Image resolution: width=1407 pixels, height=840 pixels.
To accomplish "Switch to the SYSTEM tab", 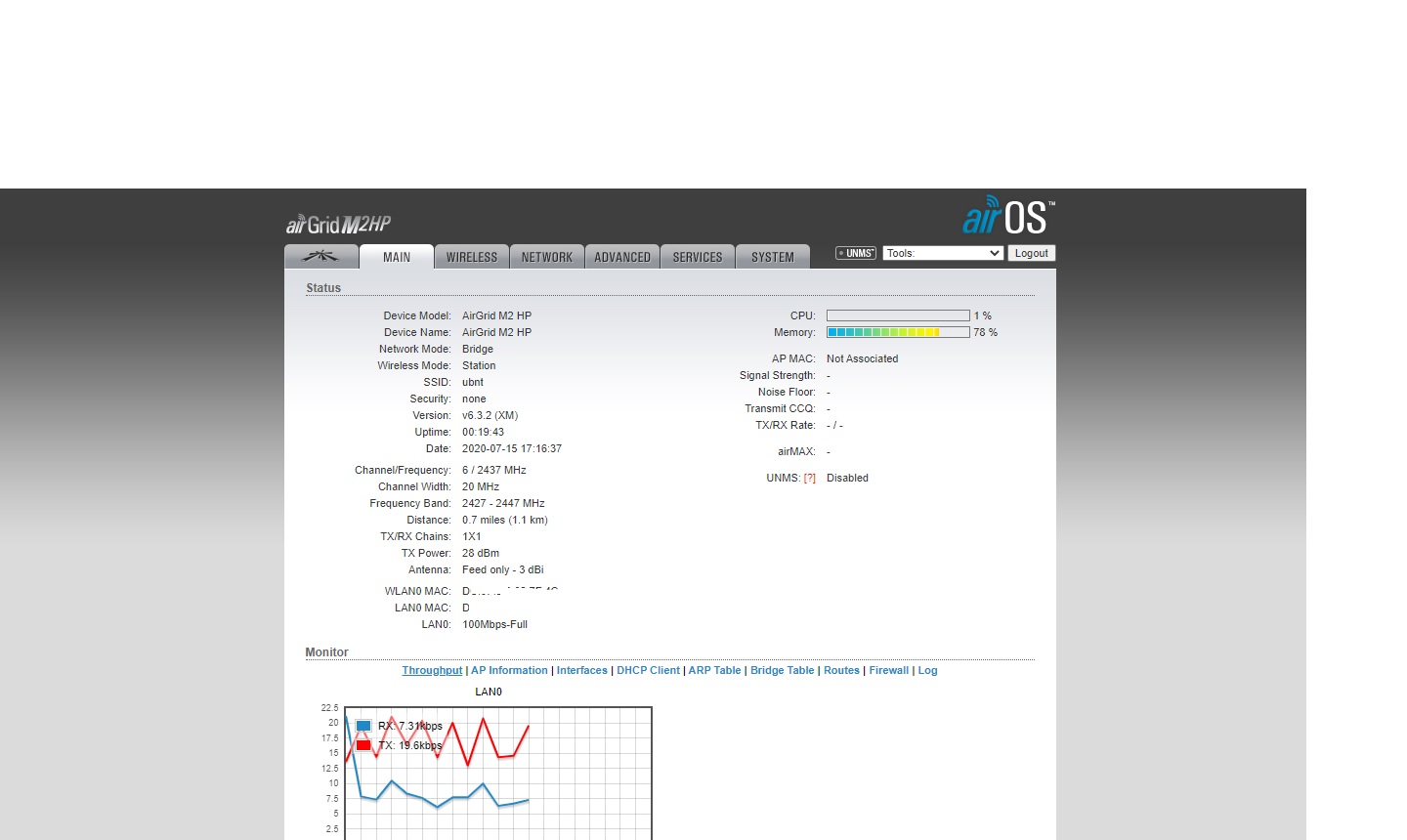I will [x=773, y=257].
